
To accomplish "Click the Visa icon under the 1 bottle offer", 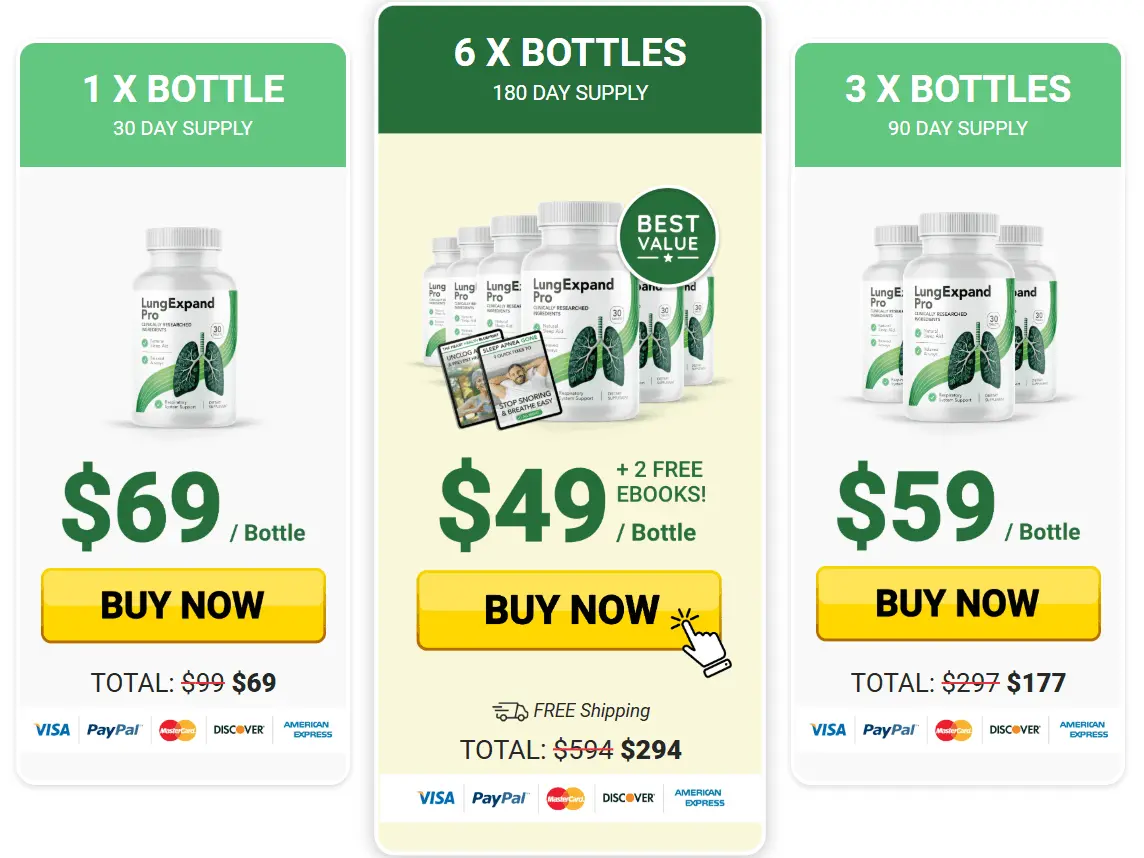I will [x=53, y=730].
